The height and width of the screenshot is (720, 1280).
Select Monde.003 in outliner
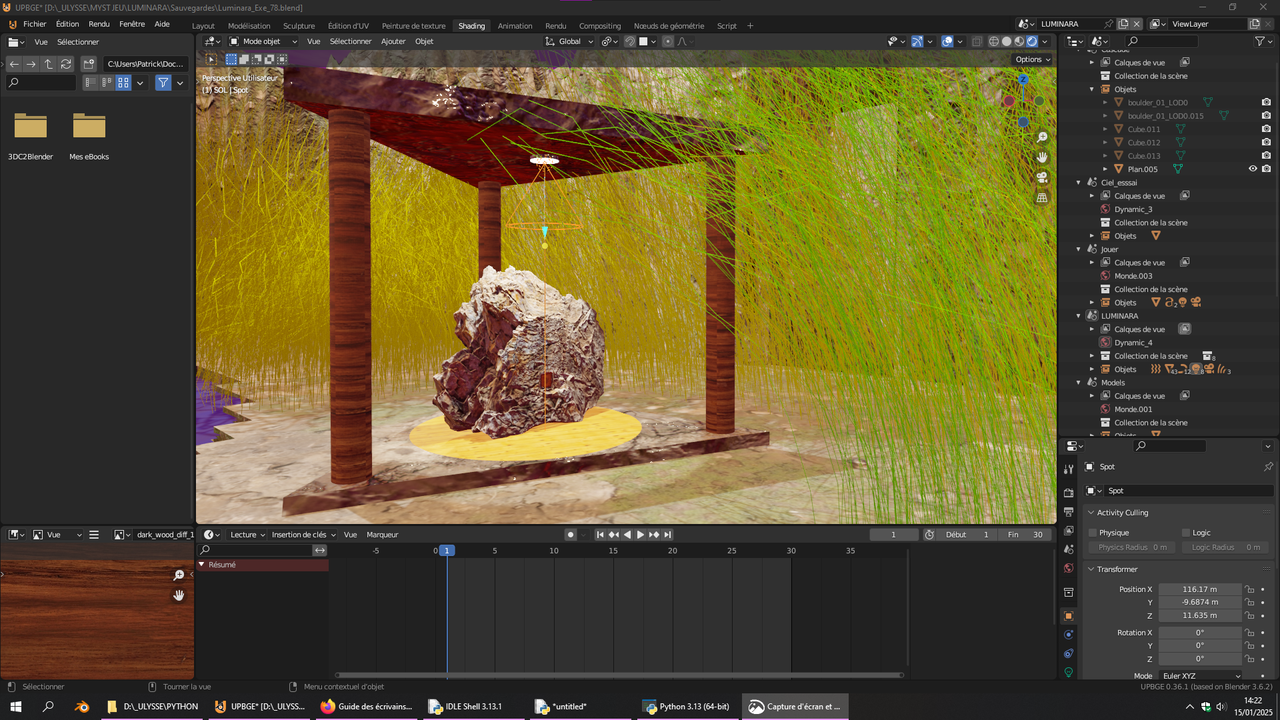pyautogui.click(x=1133, y=276)
